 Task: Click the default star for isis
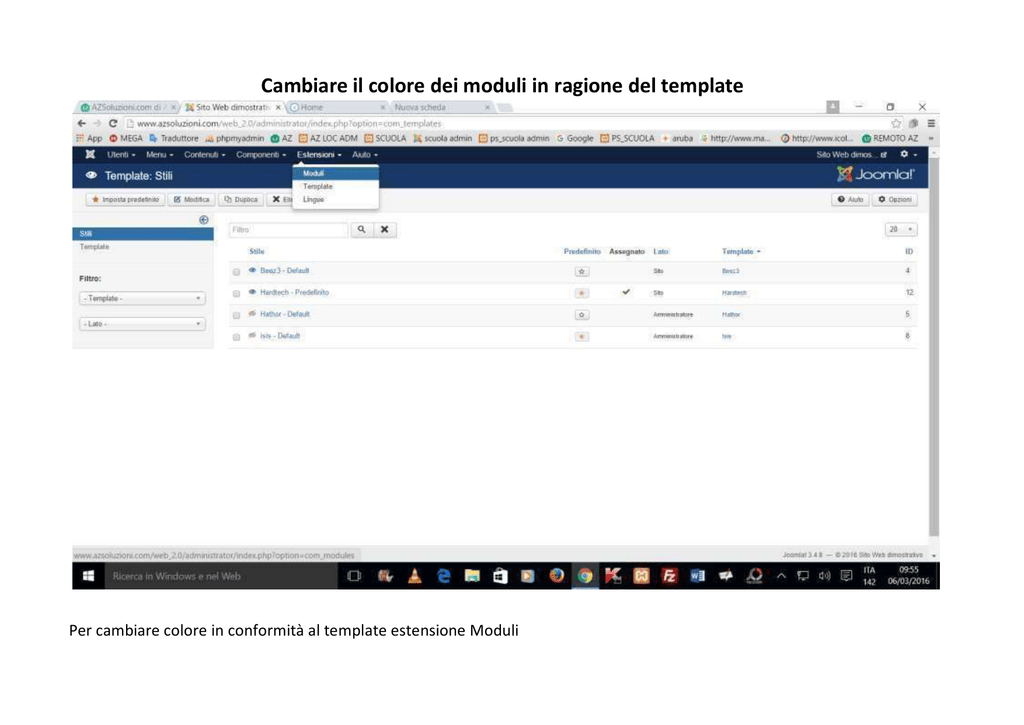582,336
